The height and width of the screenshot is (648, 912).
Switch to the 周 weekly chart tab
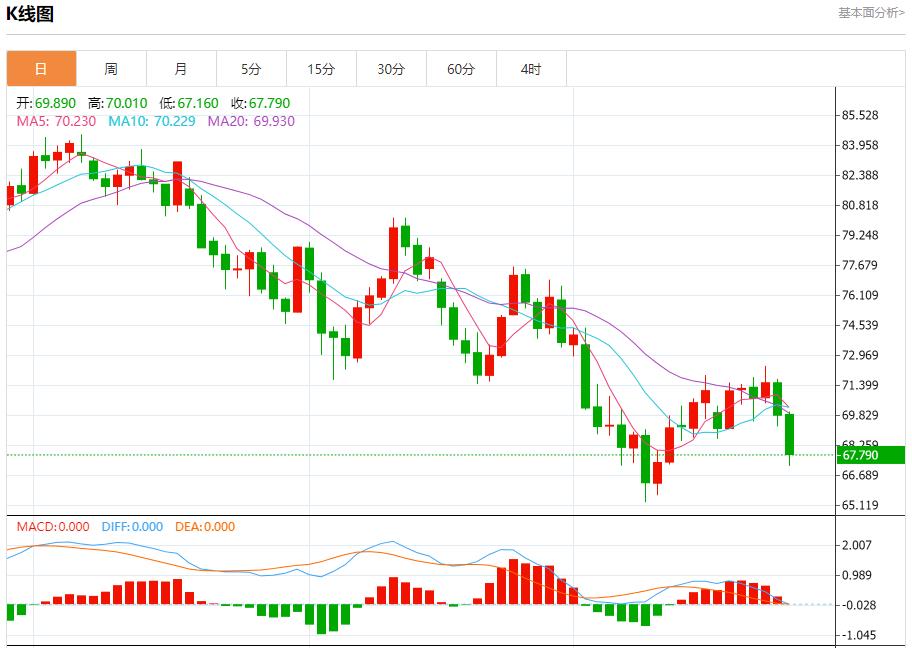[110, 69]
